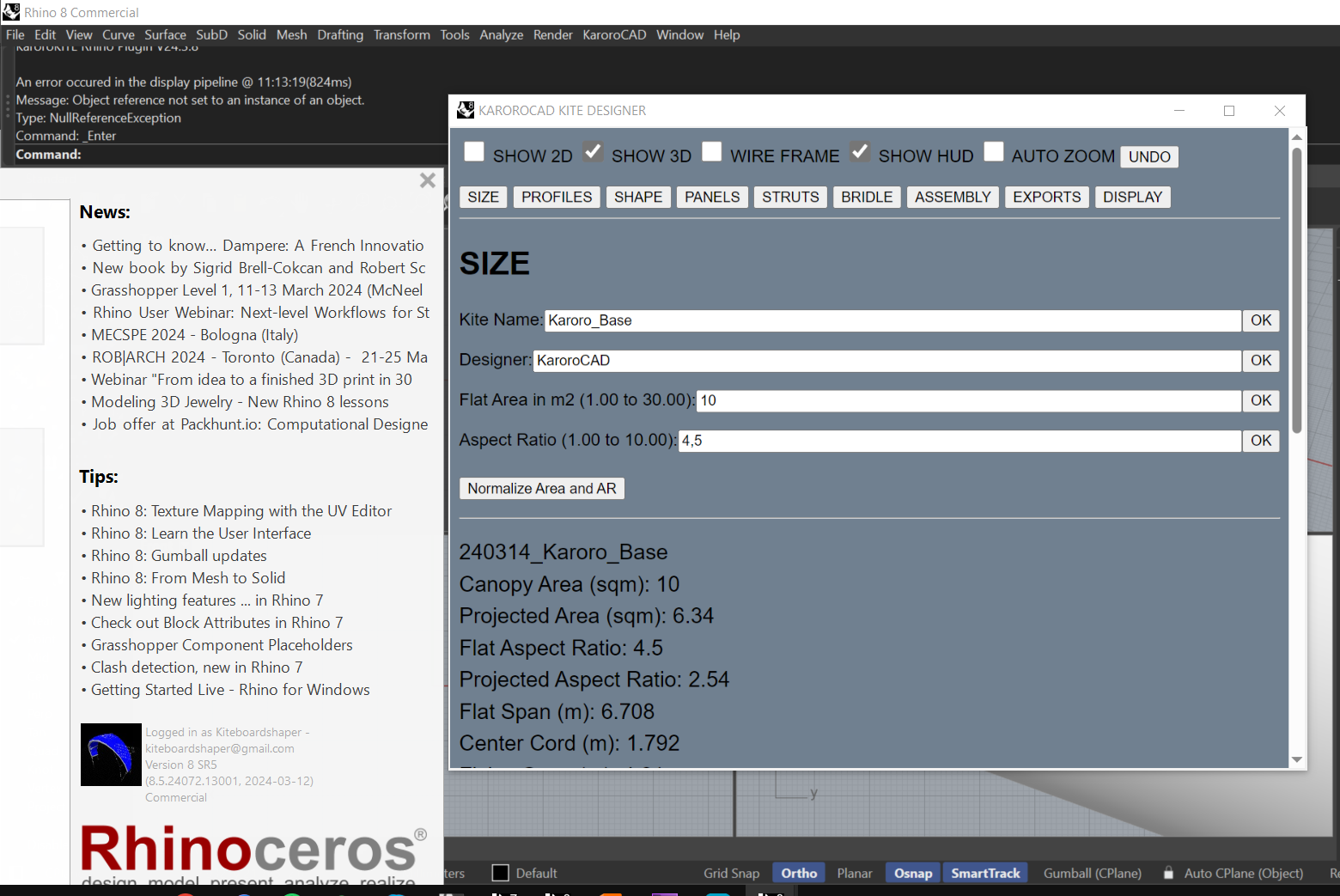Disable the SHOW HUD checkbox
This screenshot has width=1340, height=896.
pyautogui.click(x=860, y=152)
